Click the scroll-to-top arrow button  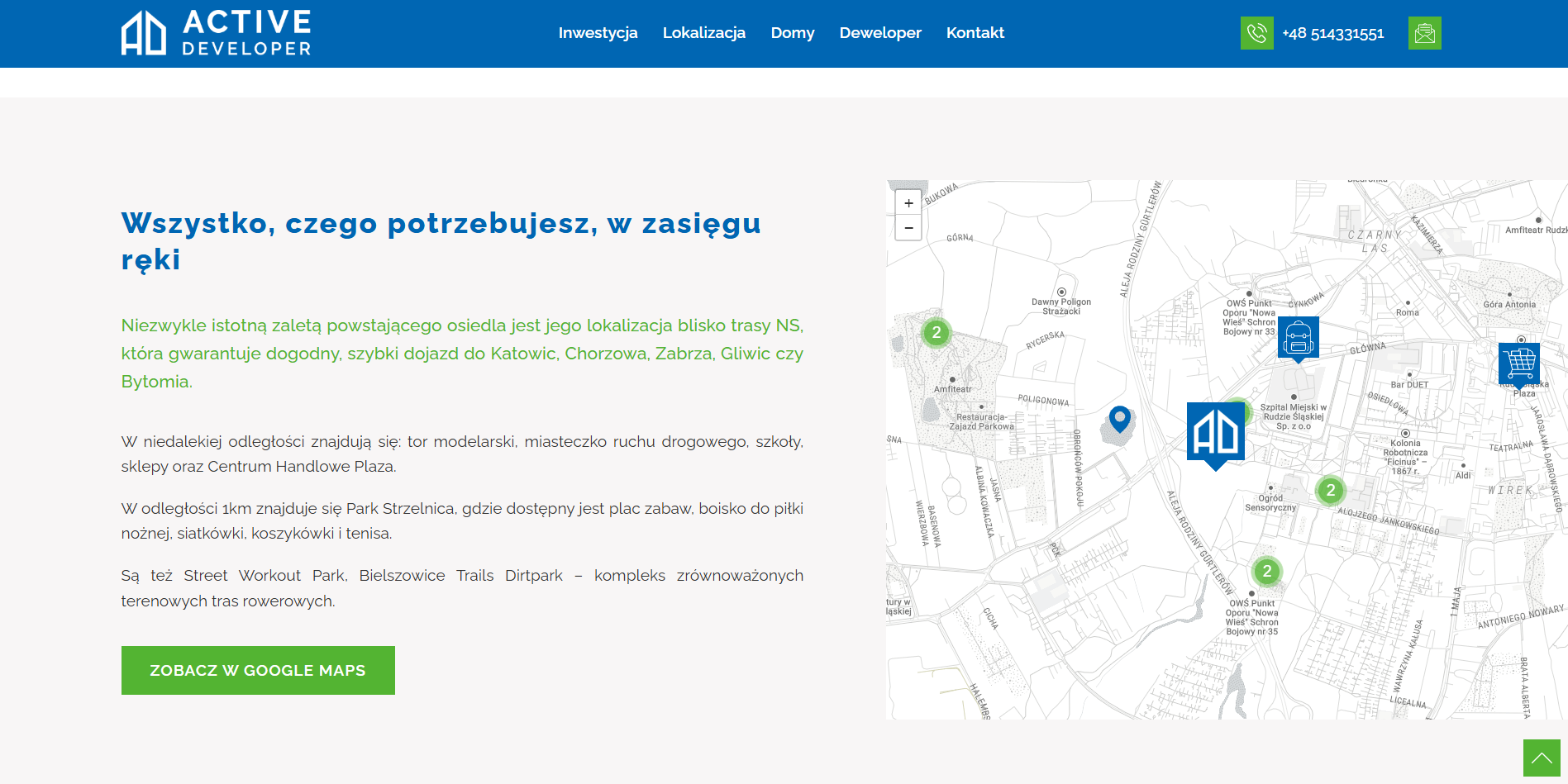(x=1542, y=758)
